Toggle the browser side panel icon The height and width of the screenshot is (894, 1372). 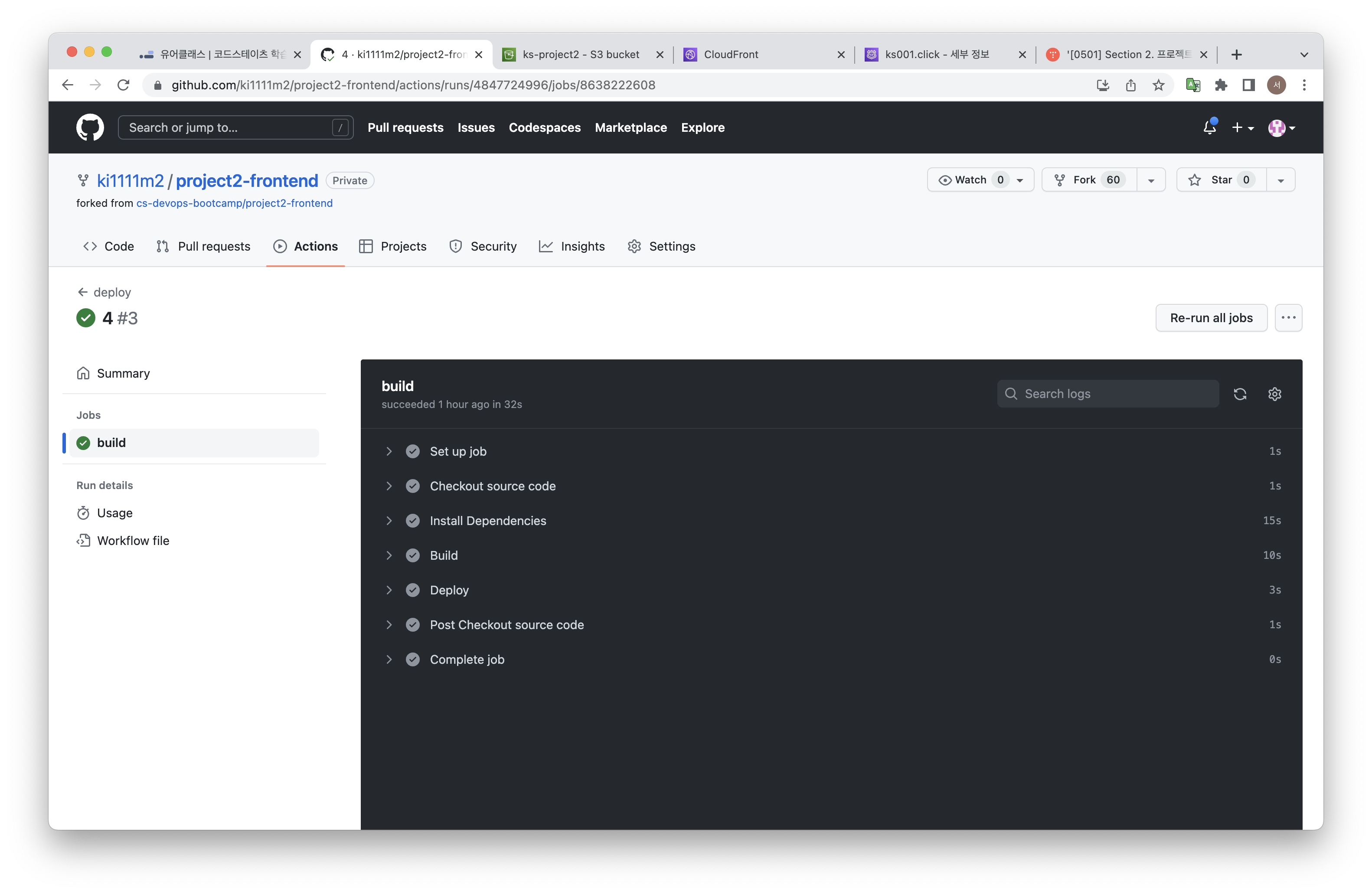[x=1248, y=85]
